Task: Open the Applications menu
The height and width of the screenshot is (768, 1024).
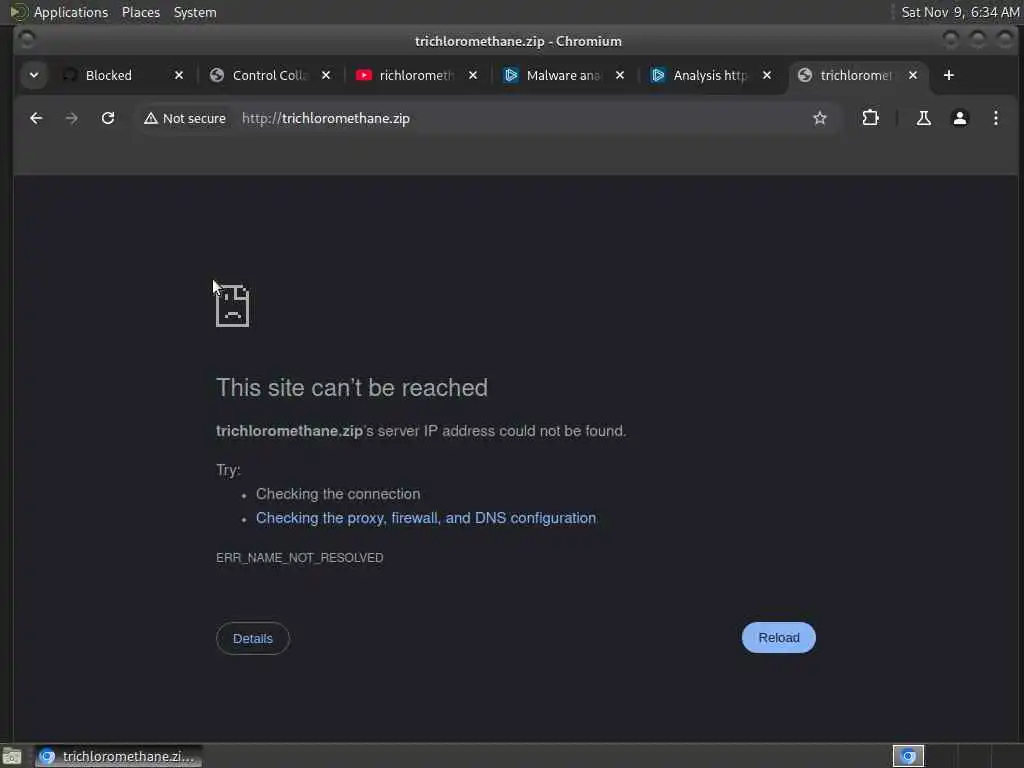Action: coord(71,12)
